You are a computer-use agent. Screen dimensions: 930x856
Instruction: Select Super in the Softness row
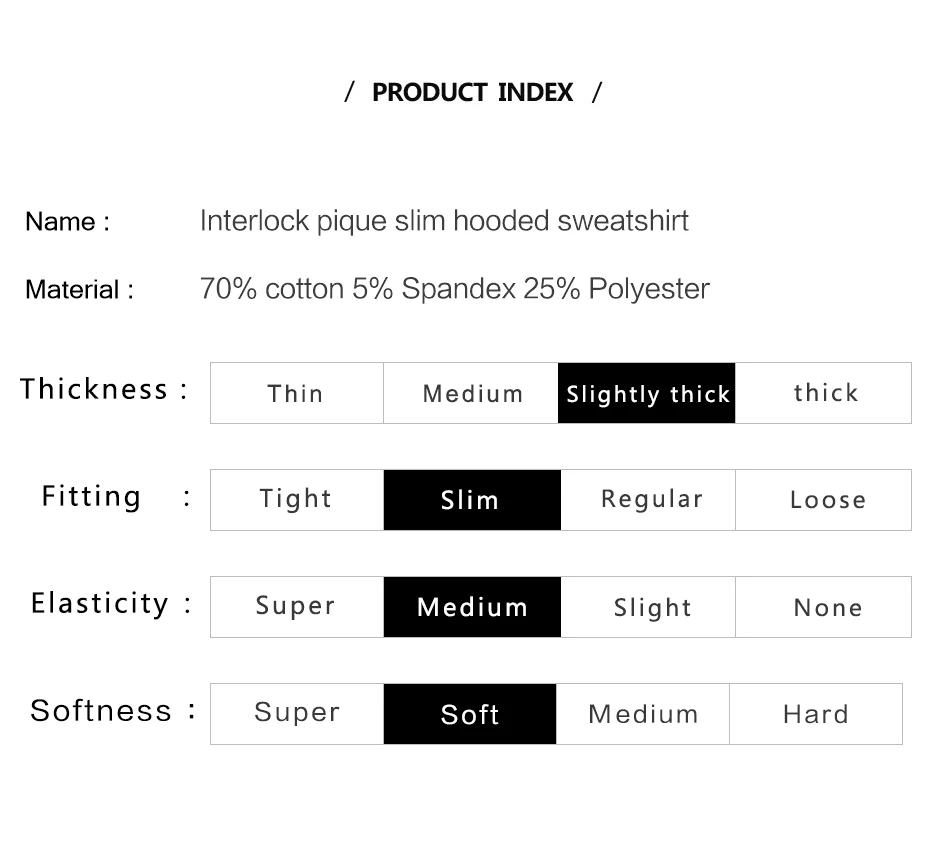click(297, 714)
